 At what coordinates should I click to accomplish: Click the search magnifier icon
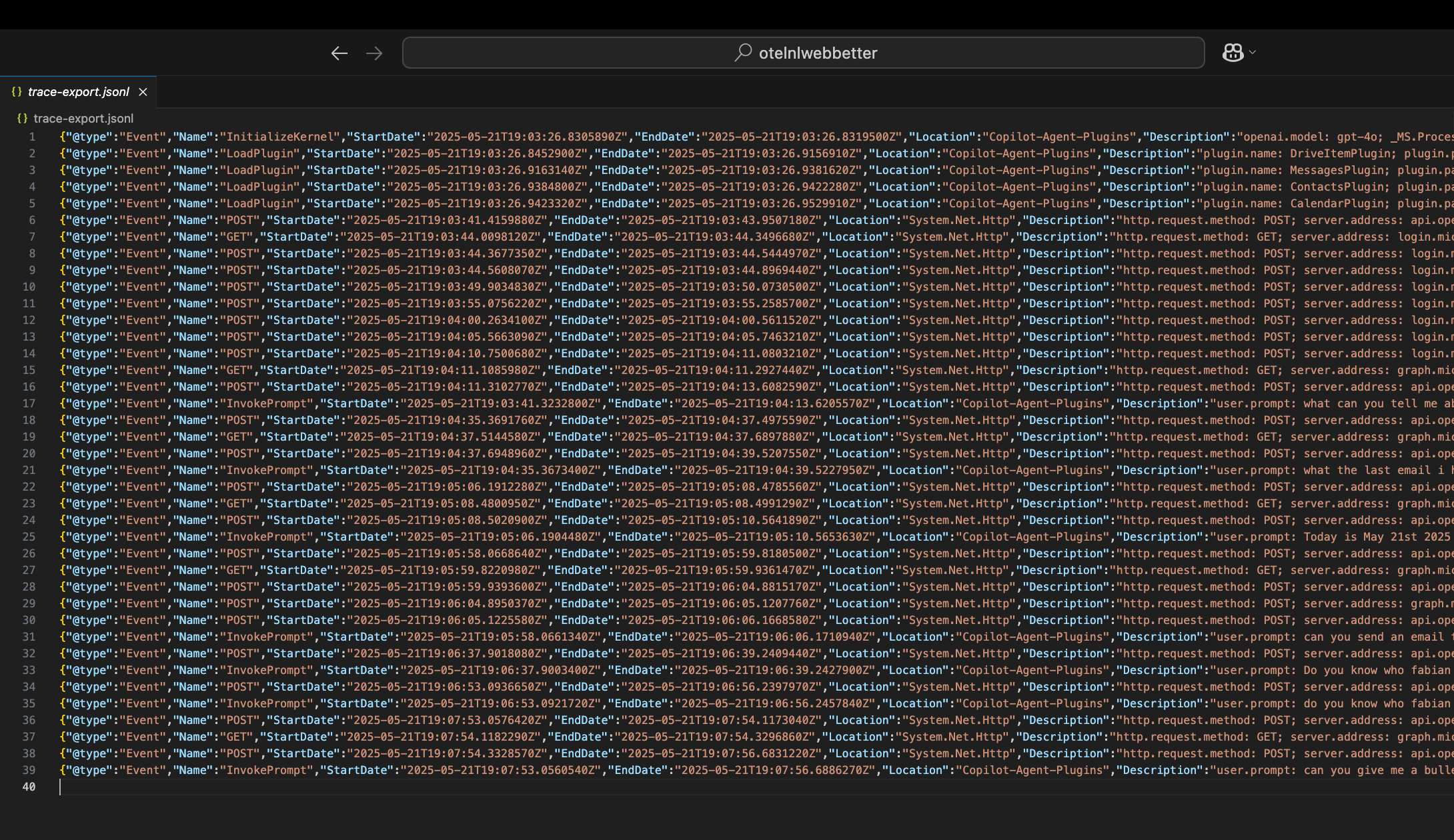(743, 52)
